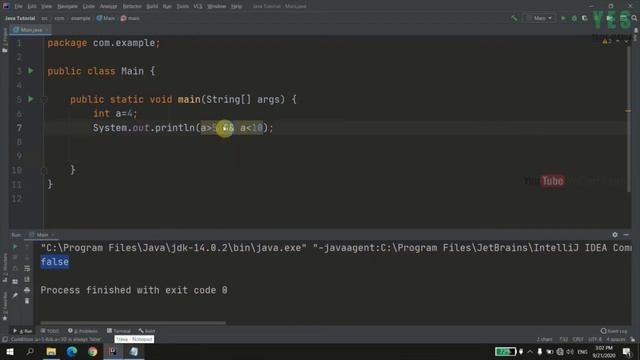Toggle soft-wrap in Run console
This screenshot has height=360, width=640.
pos(27,268)
